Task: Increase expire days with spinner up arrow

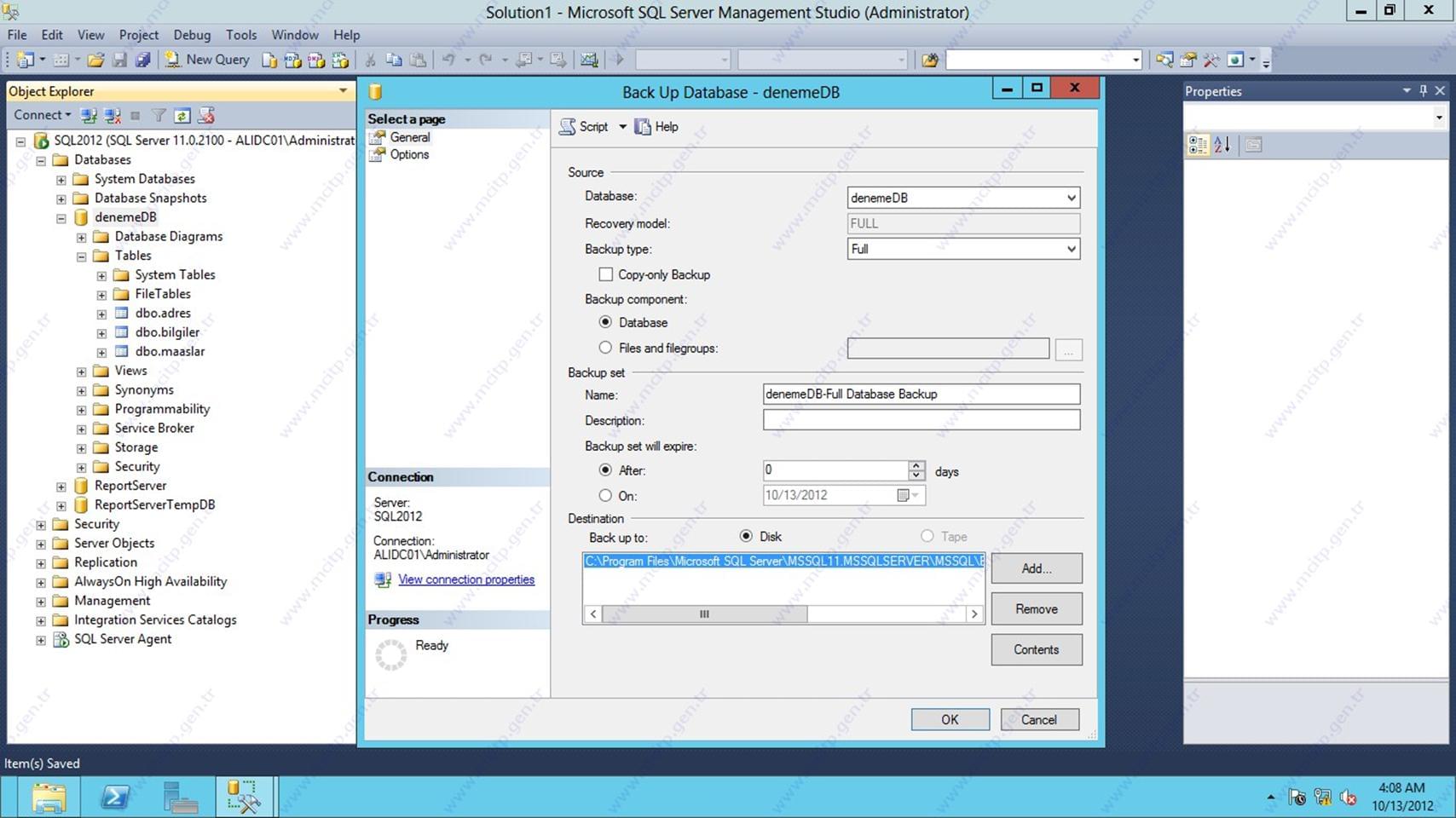Action: (916, 465)
